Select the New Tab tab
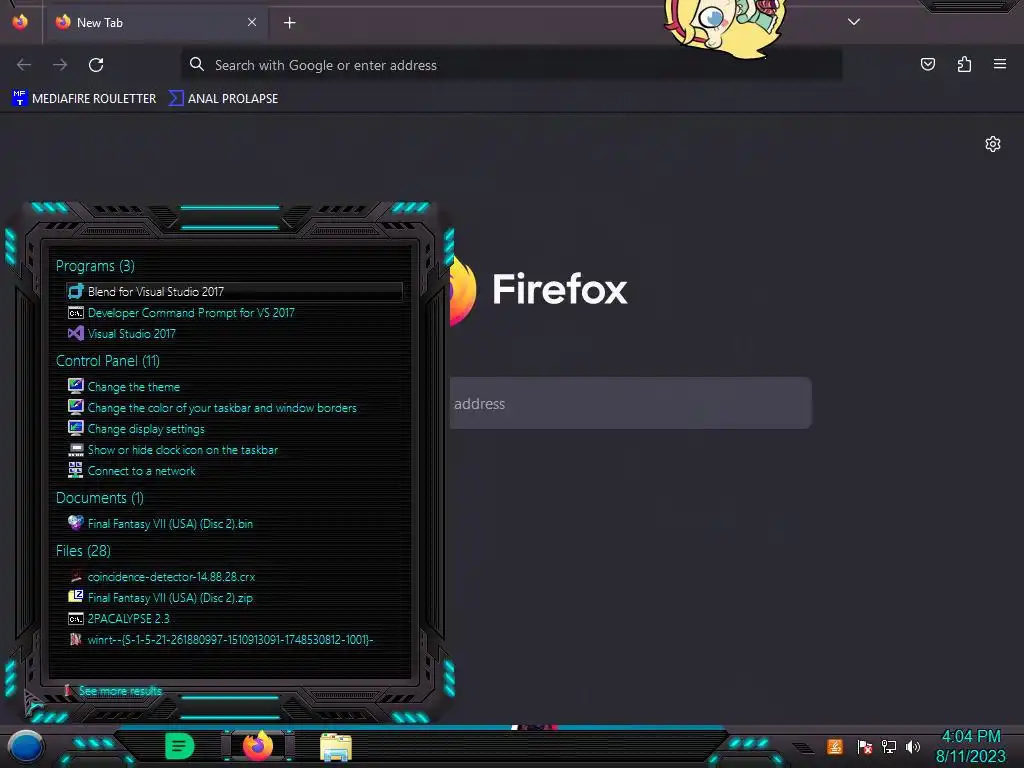 155,23
